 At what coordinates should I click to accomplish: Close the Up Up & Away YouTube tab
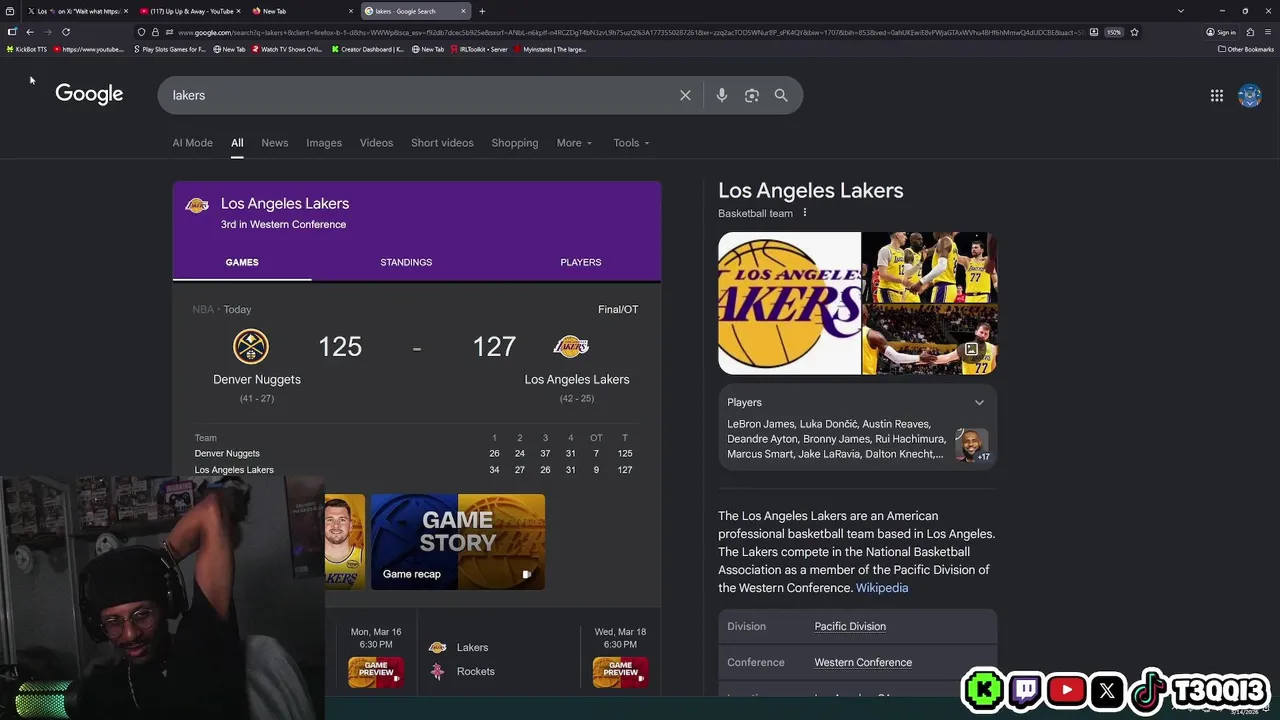pos(239,11)
